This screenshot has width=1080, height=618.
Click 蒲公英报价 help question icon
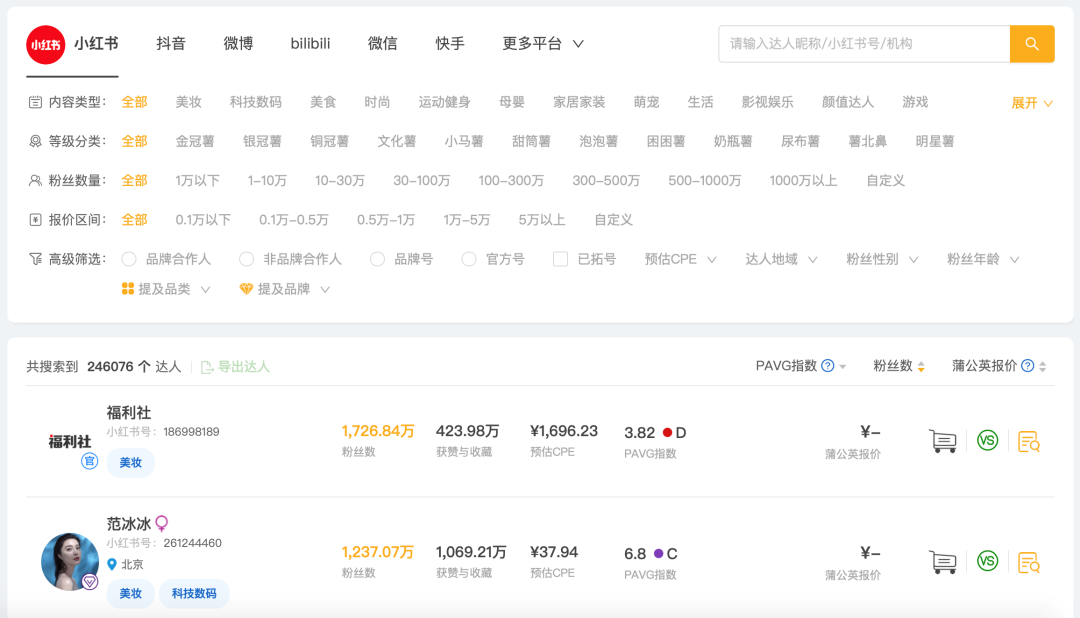pos(1028,366)
